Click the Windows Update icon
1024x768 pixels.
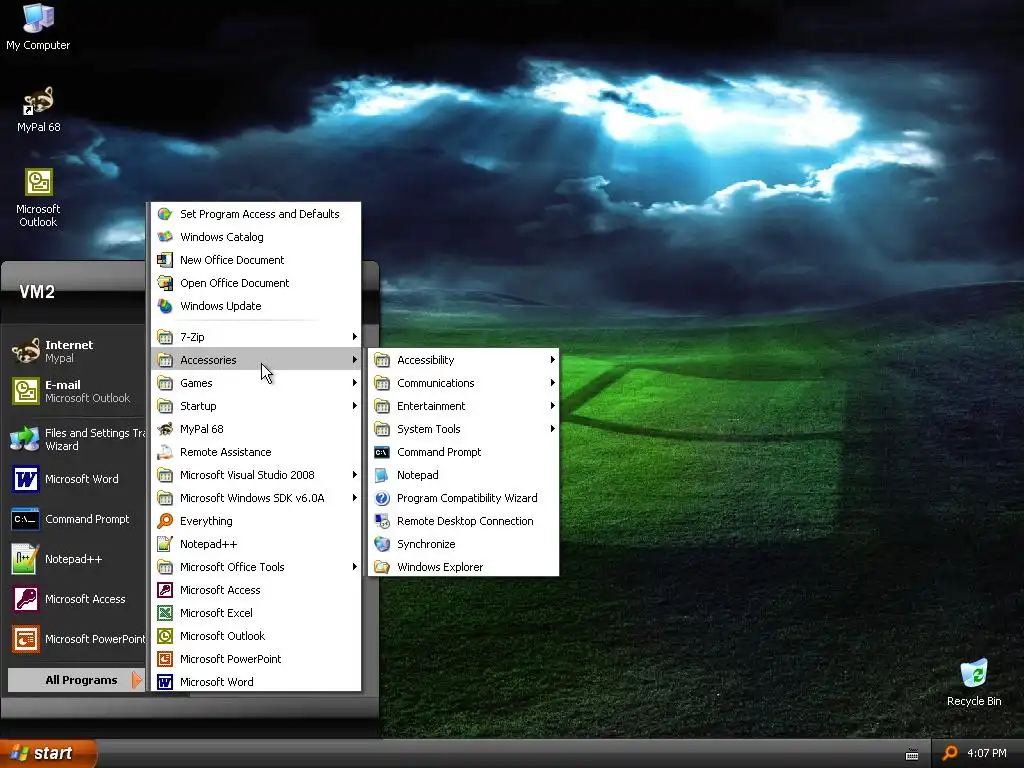click(x=165, y=306)
